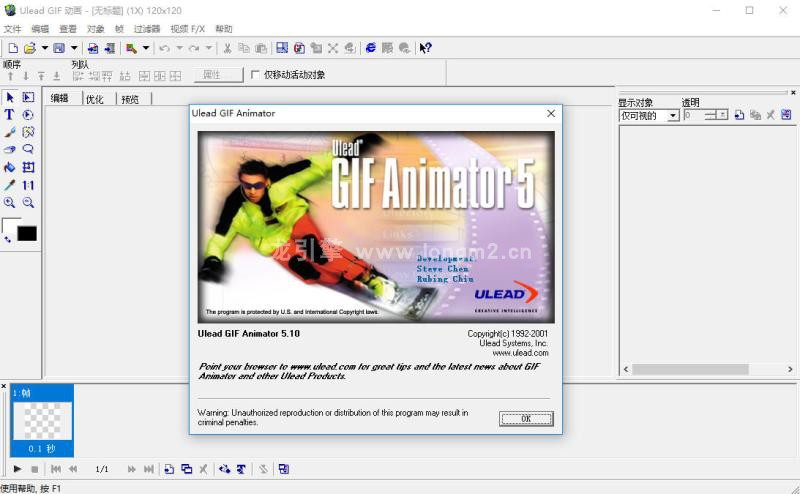The width and height of the screenshot is (800, 494).
Task: Expand the dropdown arrow beside the editor icon
Action: coord(146,48)
